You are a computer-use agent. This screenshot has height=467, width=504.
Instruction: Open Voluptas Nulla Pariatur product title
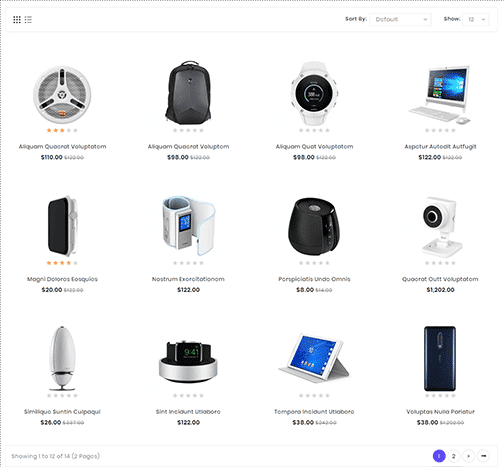click(x=440, y=412)
